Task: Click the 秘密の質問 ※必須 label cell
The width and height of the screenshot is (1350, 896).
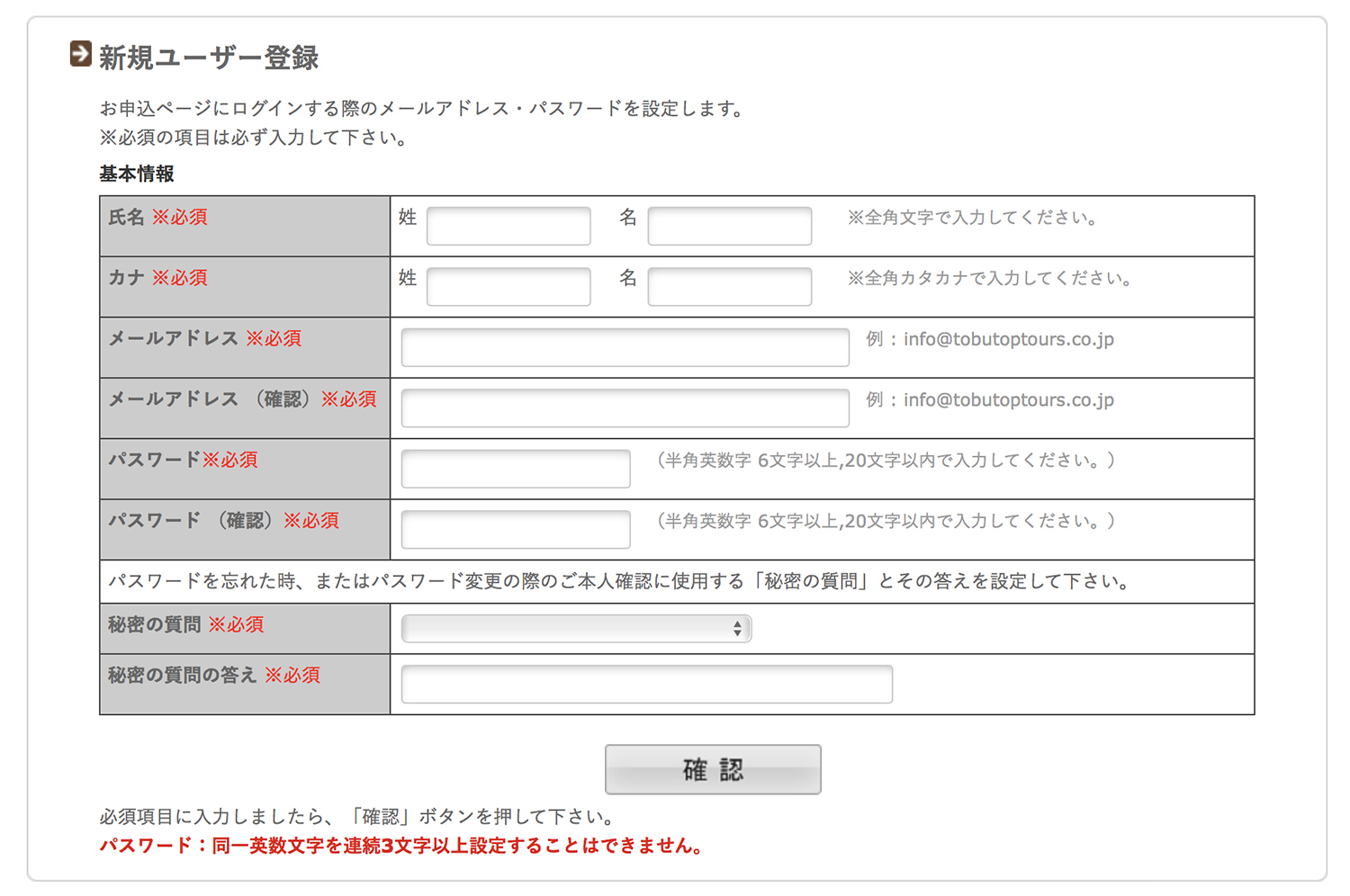Action: (x=244, y=628)
